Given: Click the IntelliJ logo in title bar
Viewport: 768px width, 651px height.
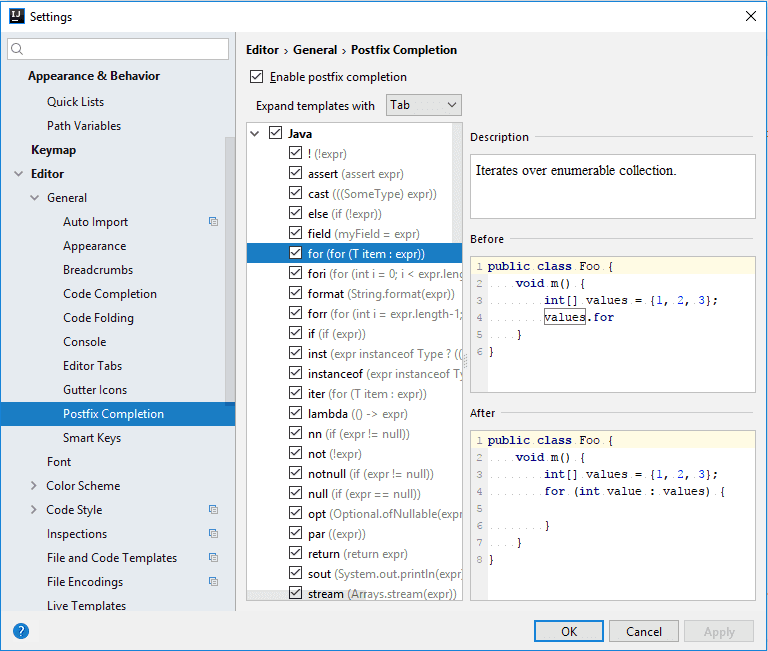Looking at the screenshot, I should point(16,16).
